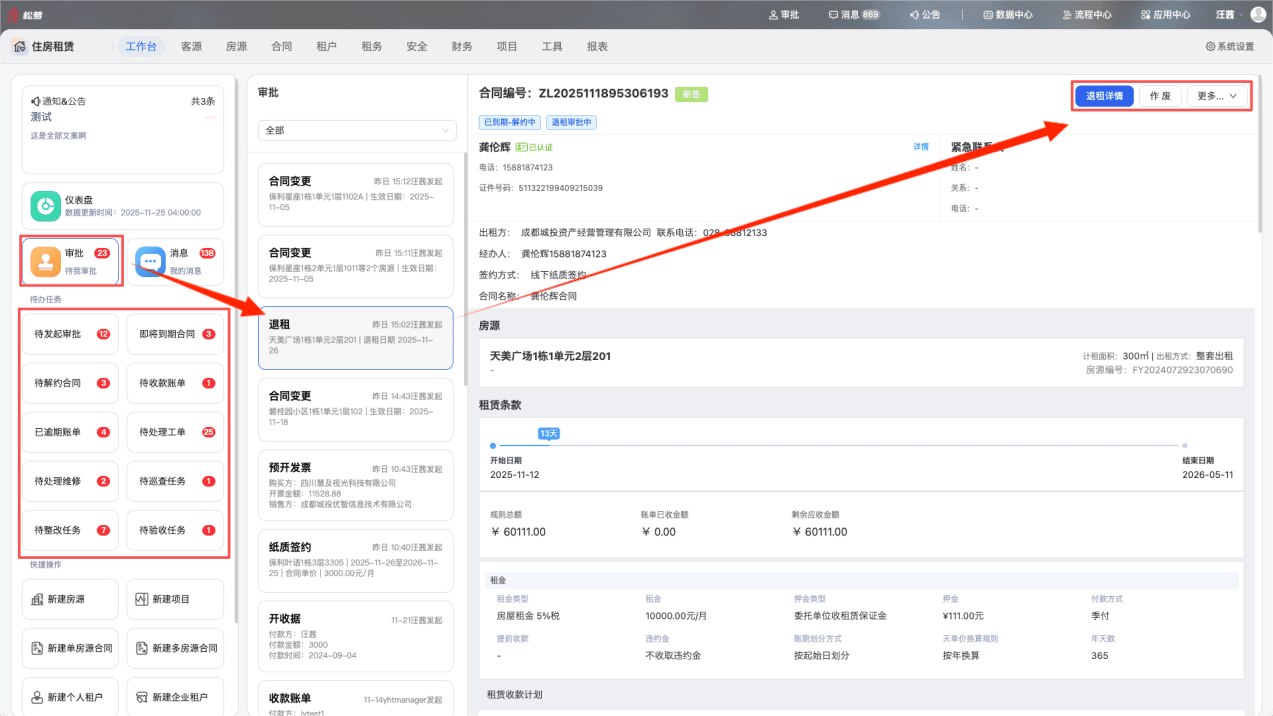Open the 待巡查任务 task card

pyautogui.click(x=175, y=481)
